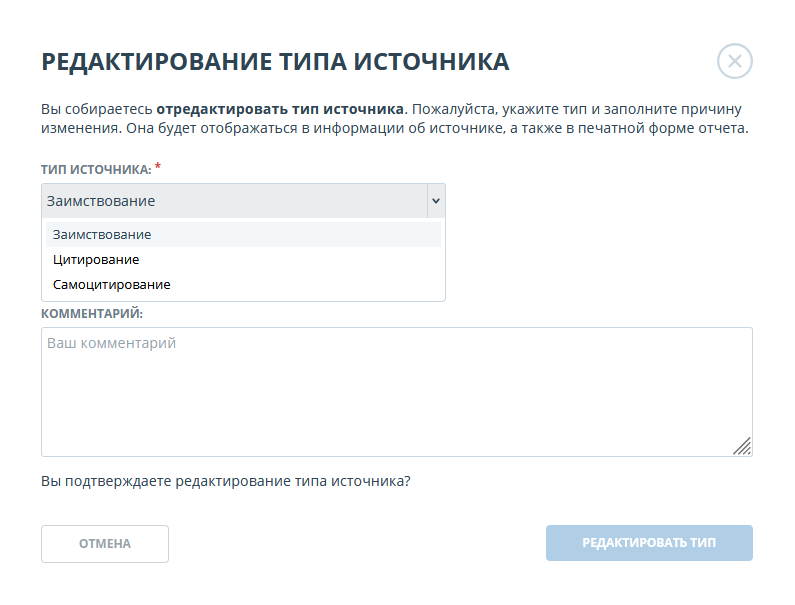
Task: Click second line of description paragraph
Action: 395,129
